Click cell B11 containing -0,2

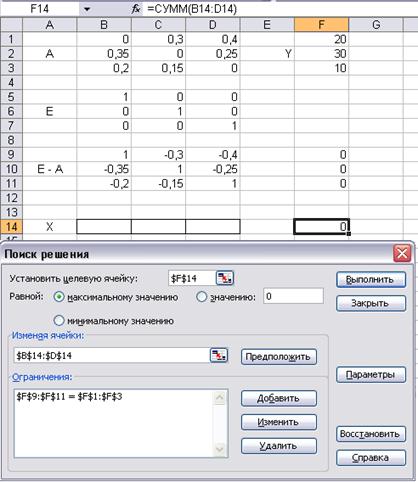click(x=104, y=183)
